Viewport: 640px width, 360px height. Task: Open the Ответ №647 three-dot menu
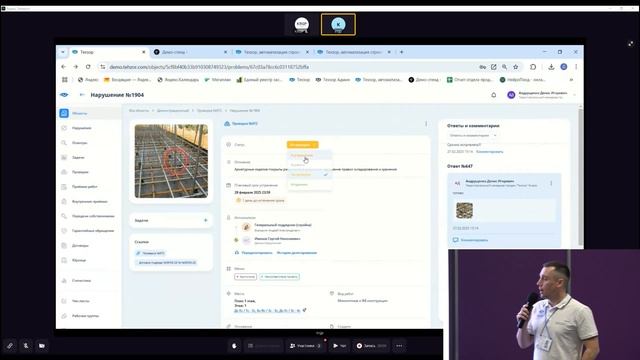pos(551,183)
